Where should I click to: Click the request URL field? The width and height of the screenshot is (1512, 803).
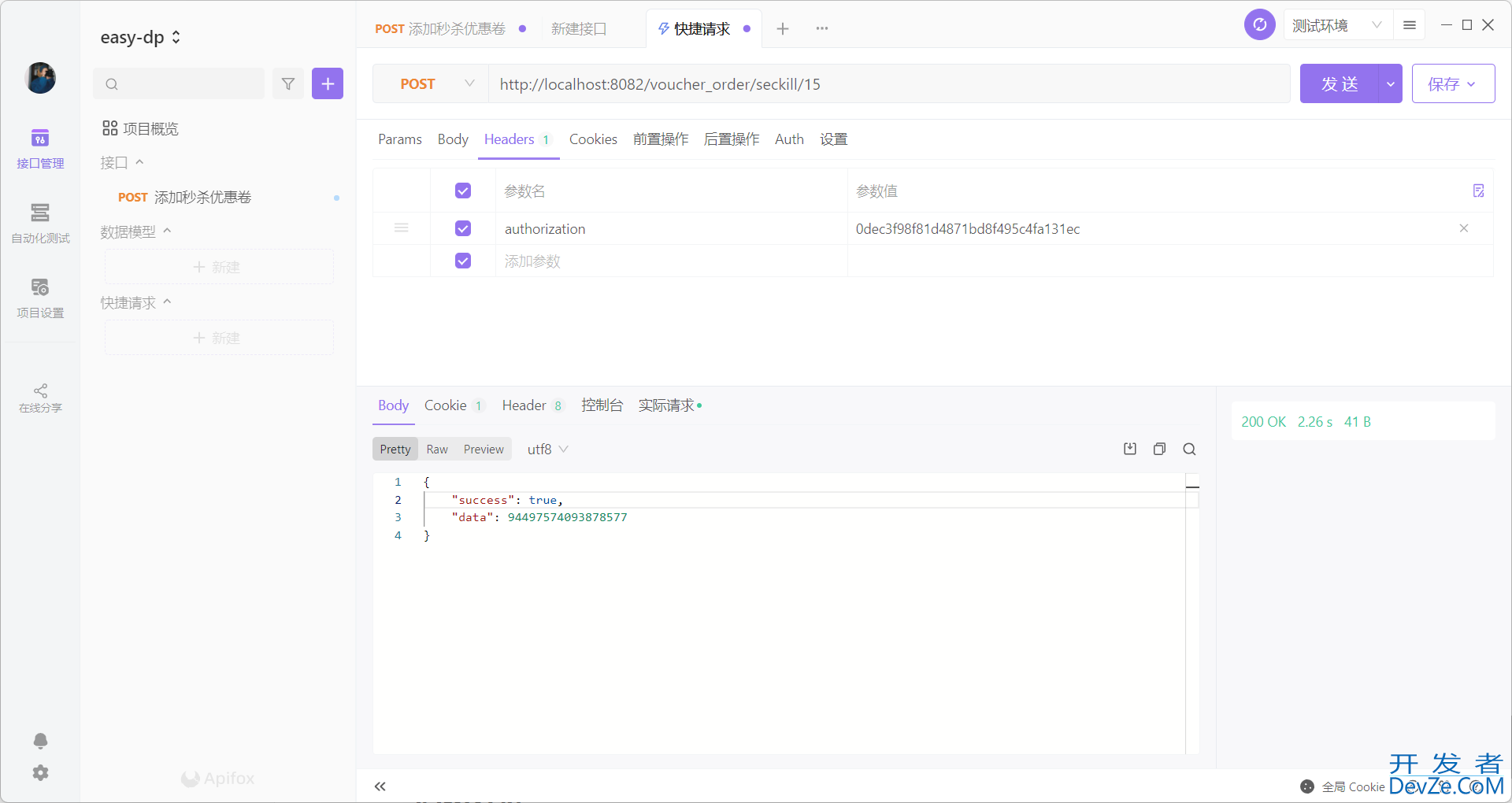pos(889,83)
